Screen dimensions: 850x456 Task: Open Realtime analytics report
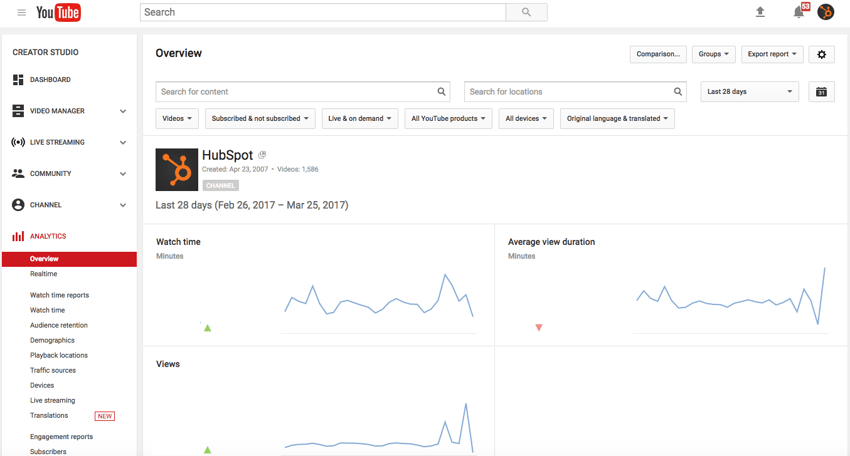click(43, 274)
